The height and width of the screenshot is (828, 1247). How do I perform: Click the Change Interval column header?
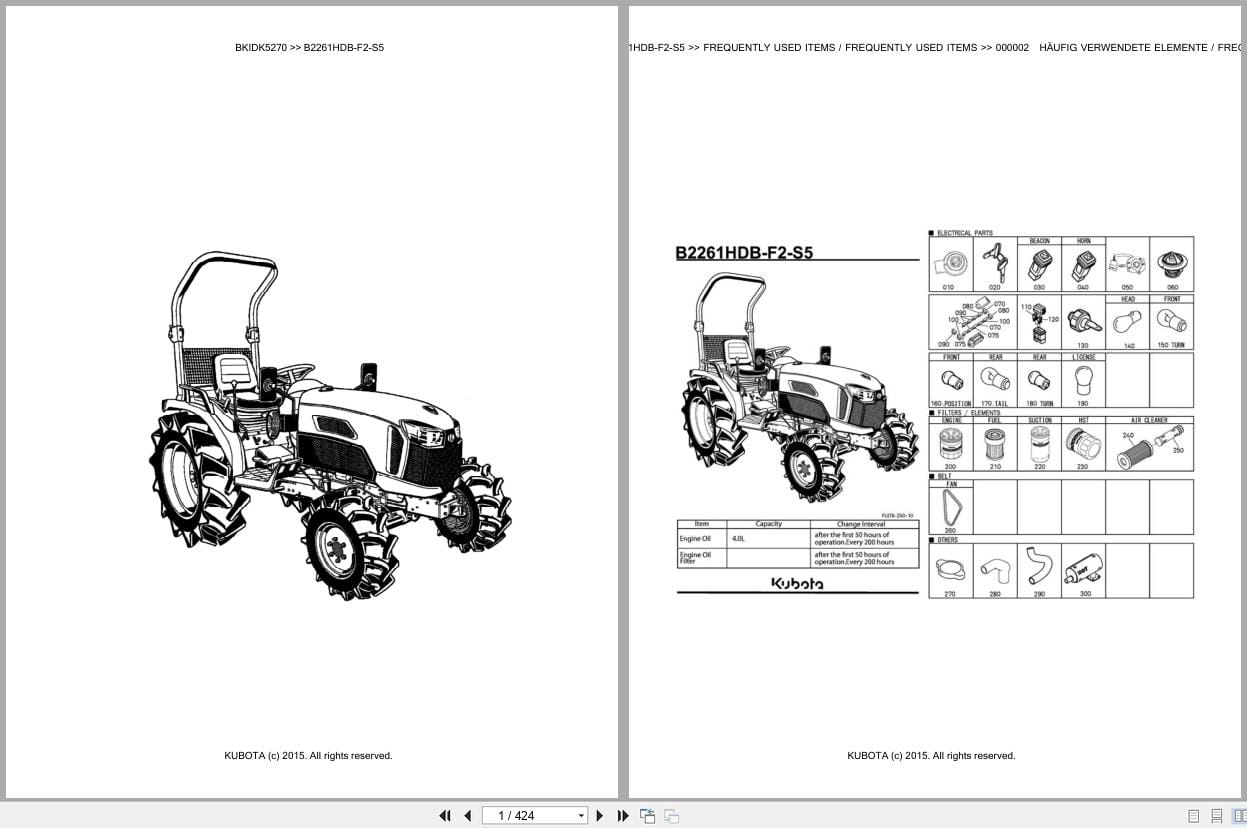862,524
